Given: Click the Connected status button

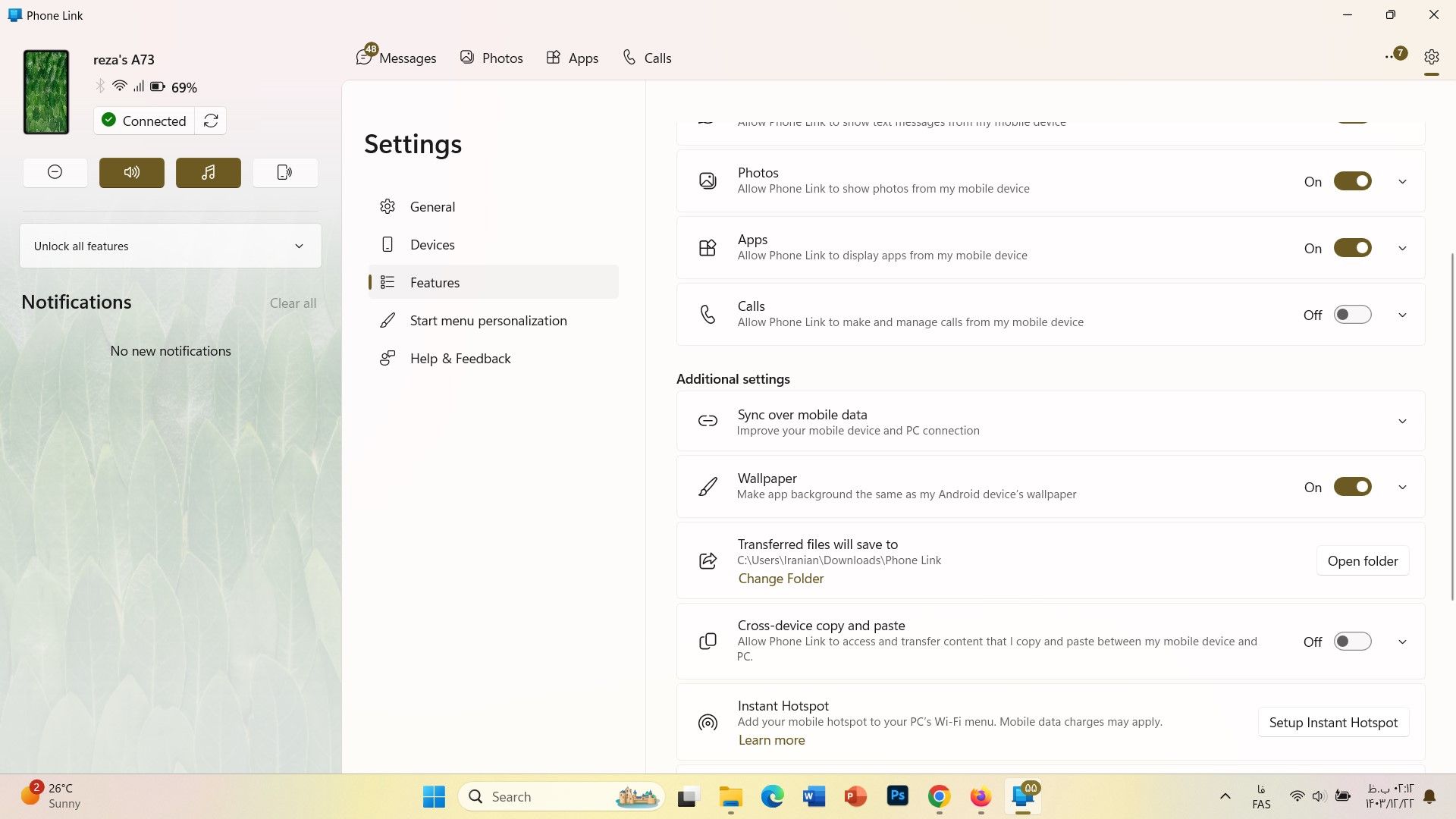Looking at the screenshot, I should pos(144,121).
